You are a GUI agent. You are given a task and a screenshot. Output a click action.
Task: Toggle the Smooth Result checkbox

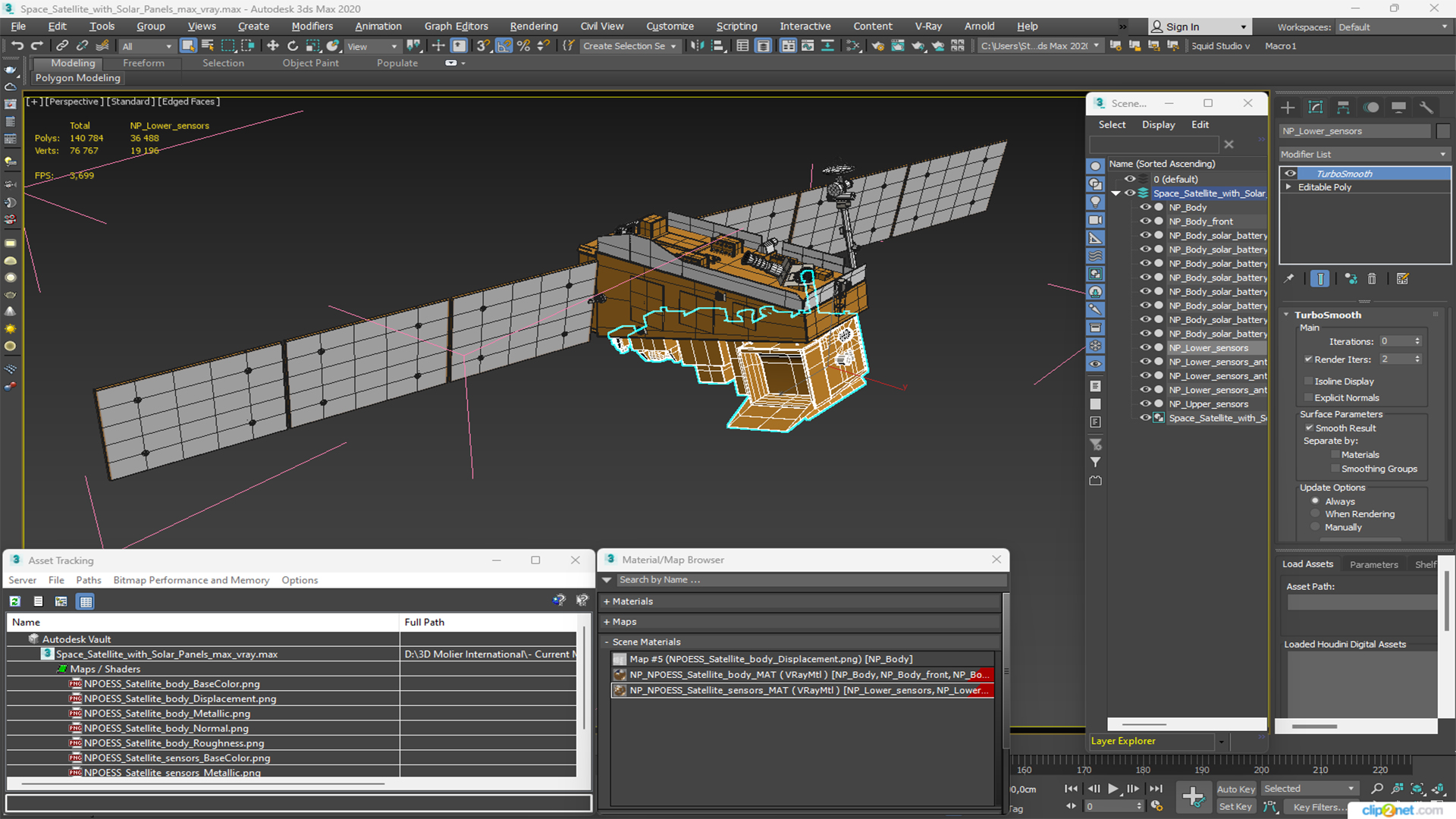[1309, 428]
